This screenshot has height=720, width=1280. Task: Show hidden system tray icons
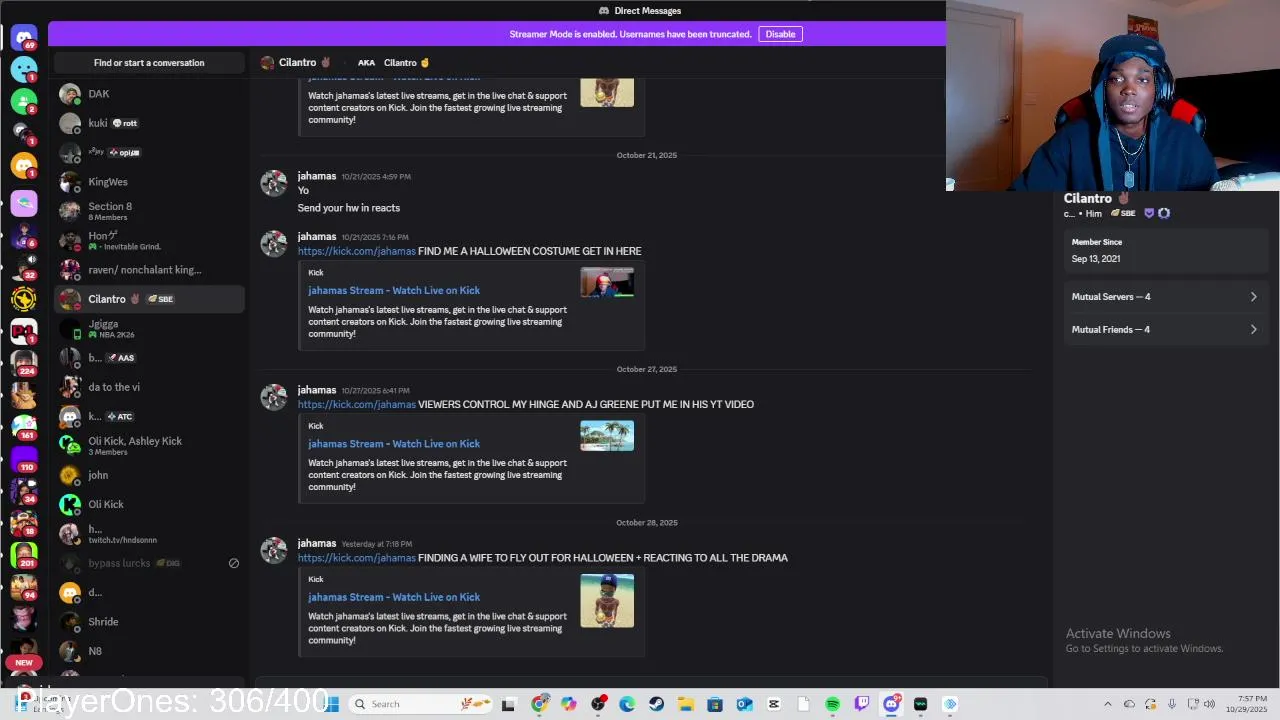1107,704
